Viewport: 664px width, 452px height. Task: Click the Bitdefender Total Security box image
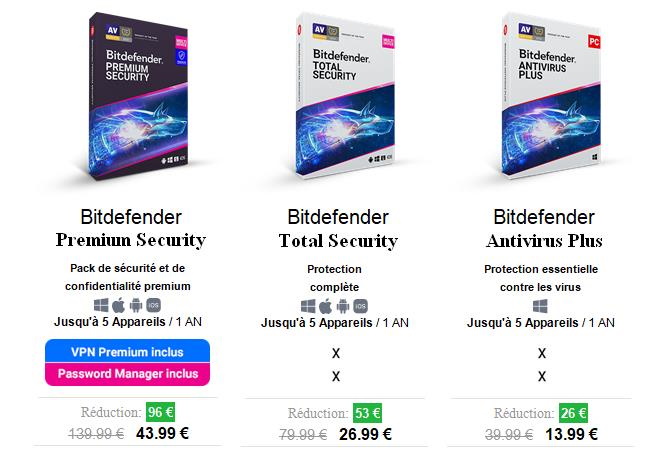click(345, 95)
